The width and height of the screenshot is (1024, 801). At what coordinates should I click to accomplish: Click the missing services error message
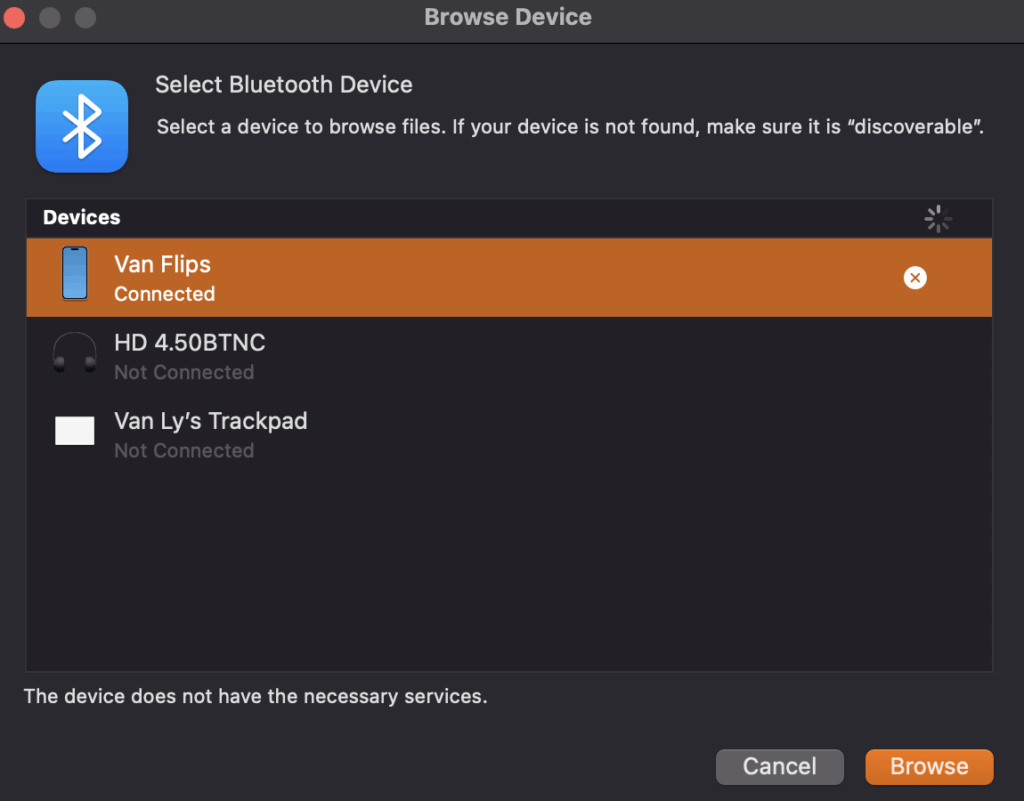[x=255, y=696]
